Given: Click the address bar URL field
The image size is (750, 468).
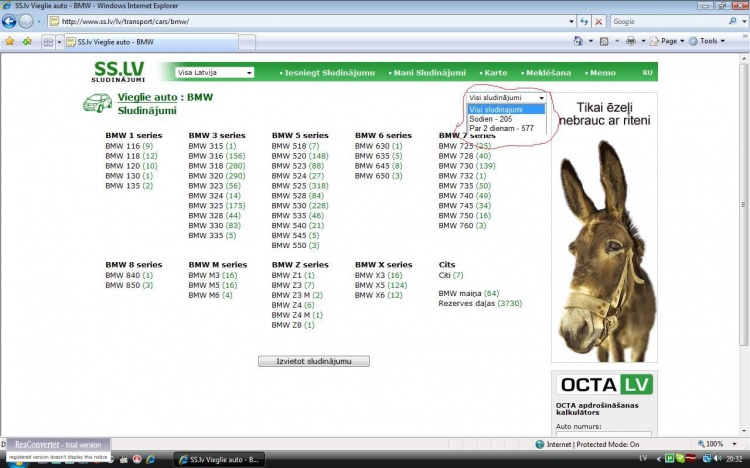Looking at the screenshot, I should pyautogui.click(x=313, y=22).
